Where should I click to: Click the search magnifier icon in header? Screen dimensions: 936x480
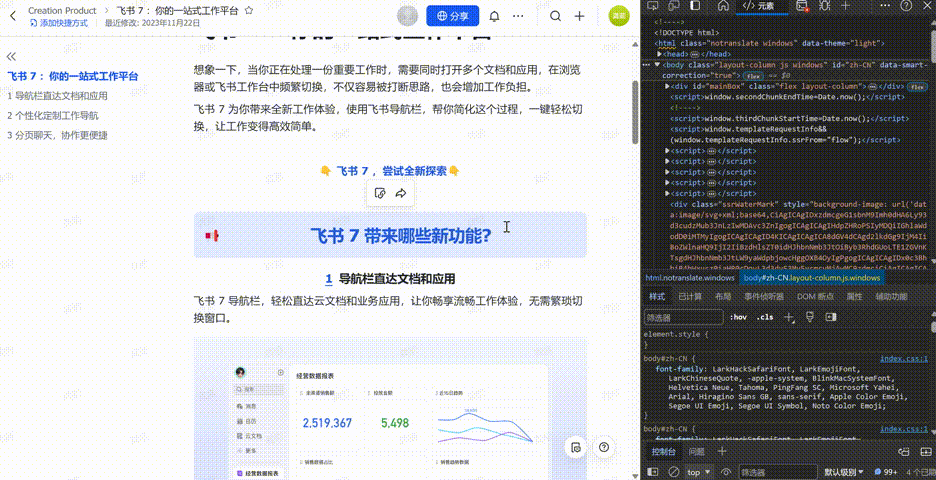(557, 16)
